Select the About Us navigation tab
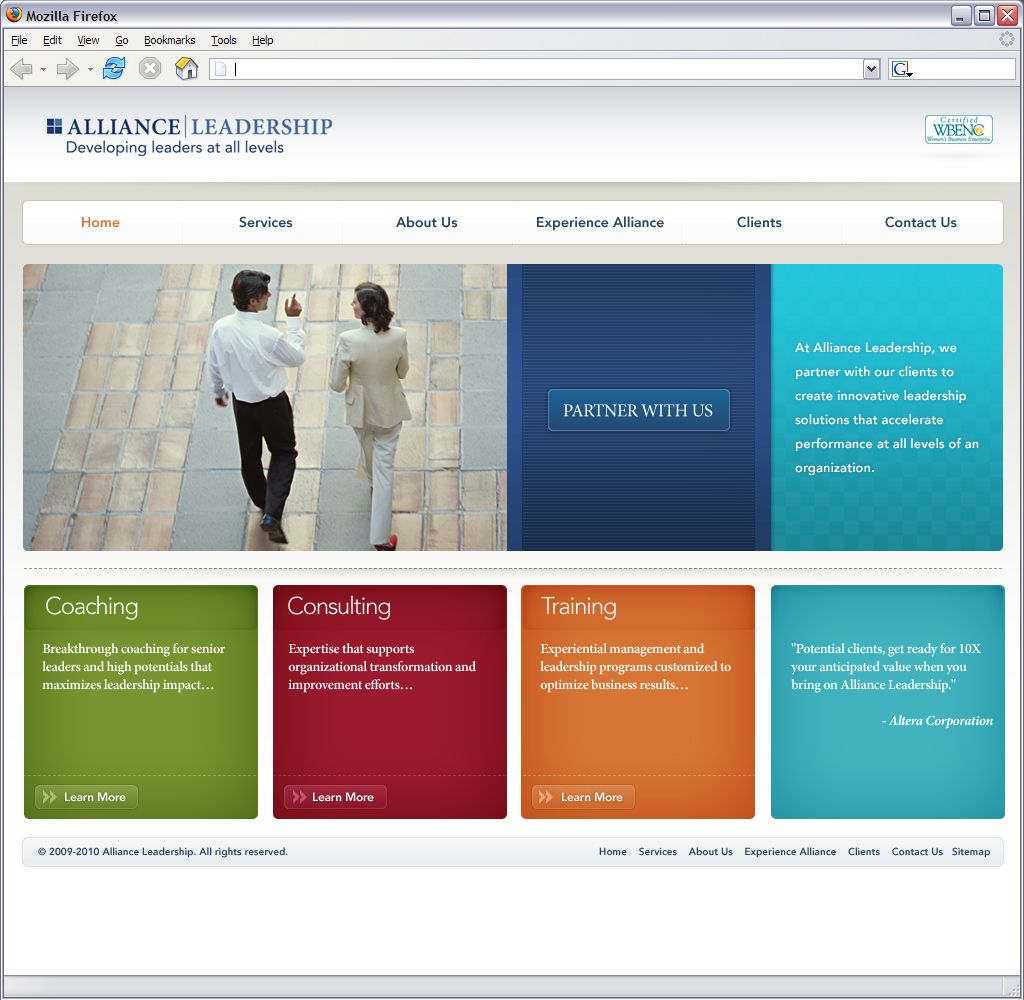 (427, 222)
